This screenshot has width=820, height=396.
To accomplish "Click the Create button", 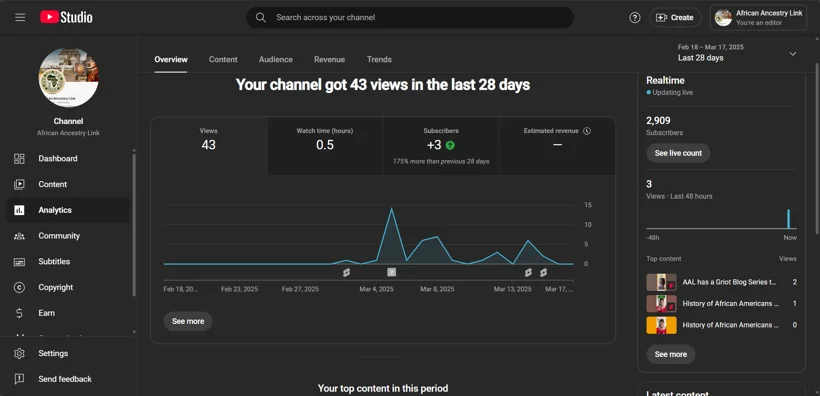I will (x=675, y=17).
